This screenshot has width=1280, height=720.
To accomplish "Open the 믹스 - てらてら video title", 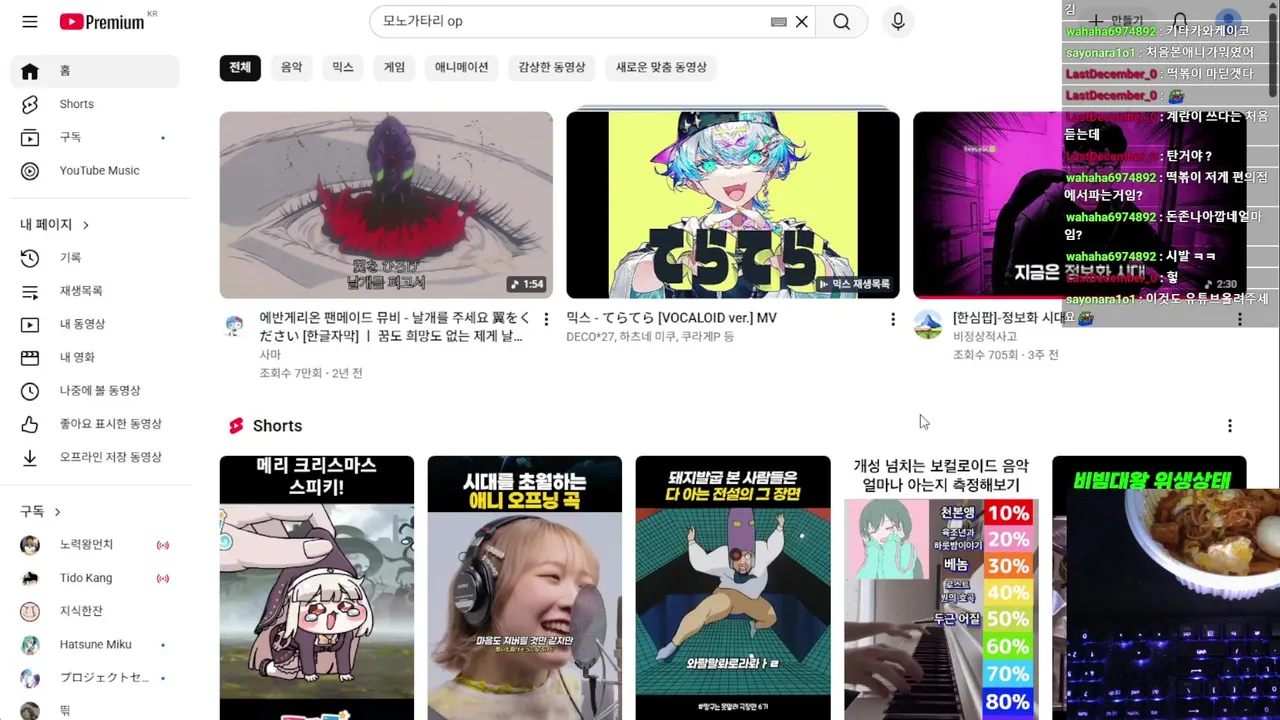I will point(671,318).
